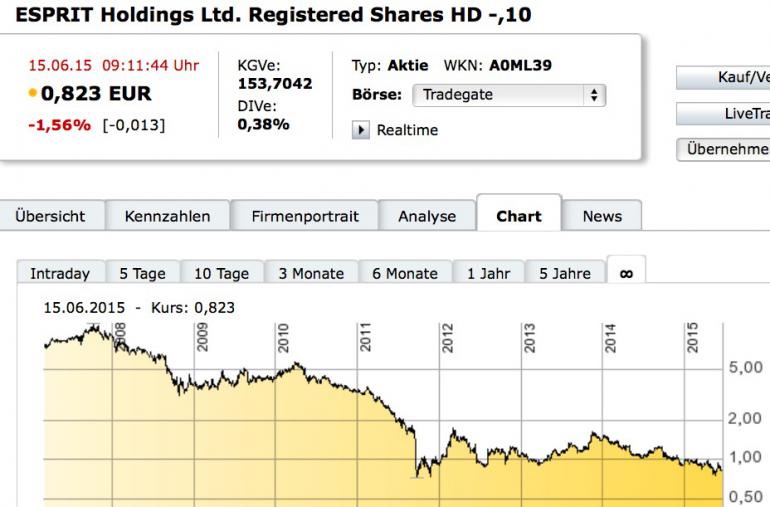Show the 5 Jahre chart range
Image resolution: width=770 pixels, height=507 pixels.
(565, 273)
